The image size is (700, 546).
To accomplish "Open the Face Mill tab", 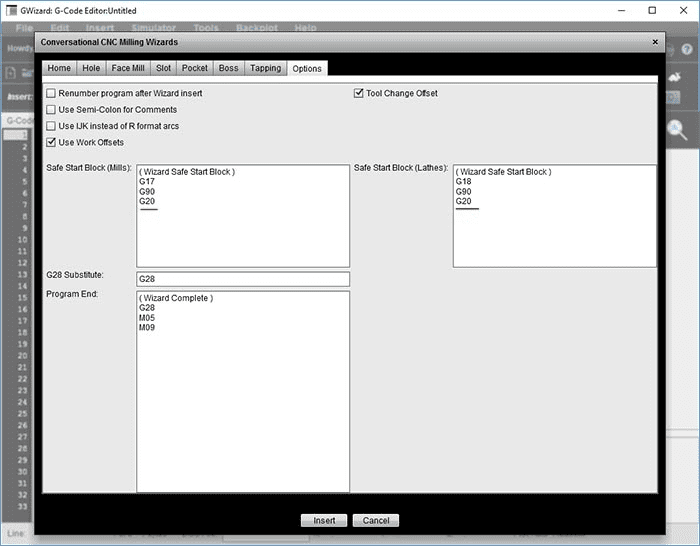I will click(x=128, y=68).
